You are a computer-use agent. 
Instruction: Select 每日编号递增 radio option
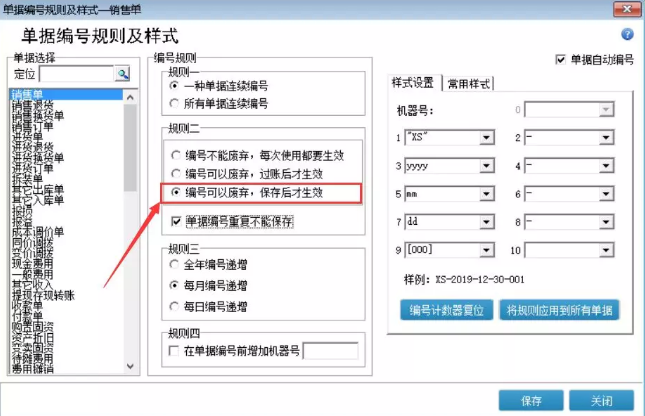click(x=174, y=306)
